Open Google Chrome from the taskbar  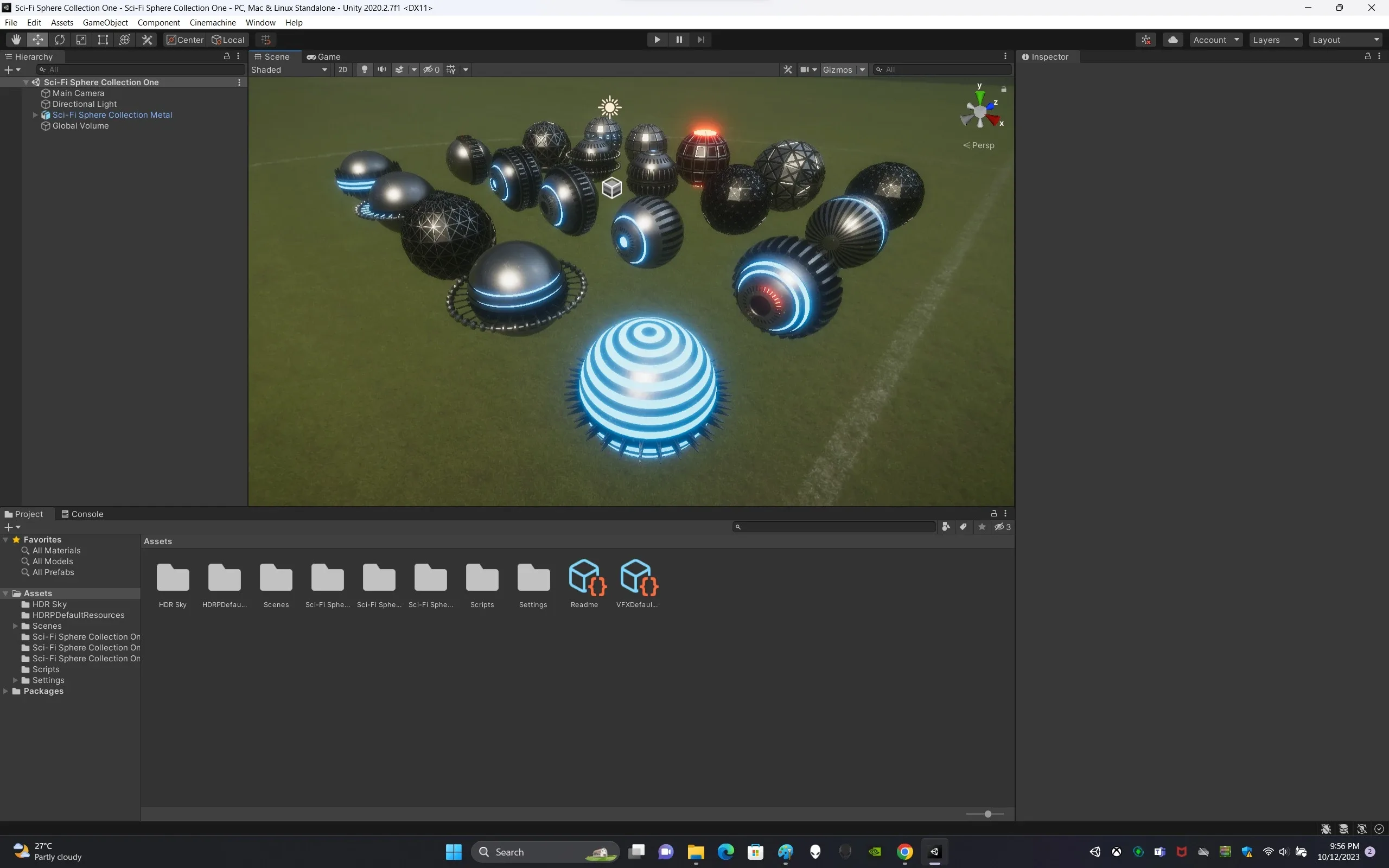pyautogui.click(x=904, y=852)
